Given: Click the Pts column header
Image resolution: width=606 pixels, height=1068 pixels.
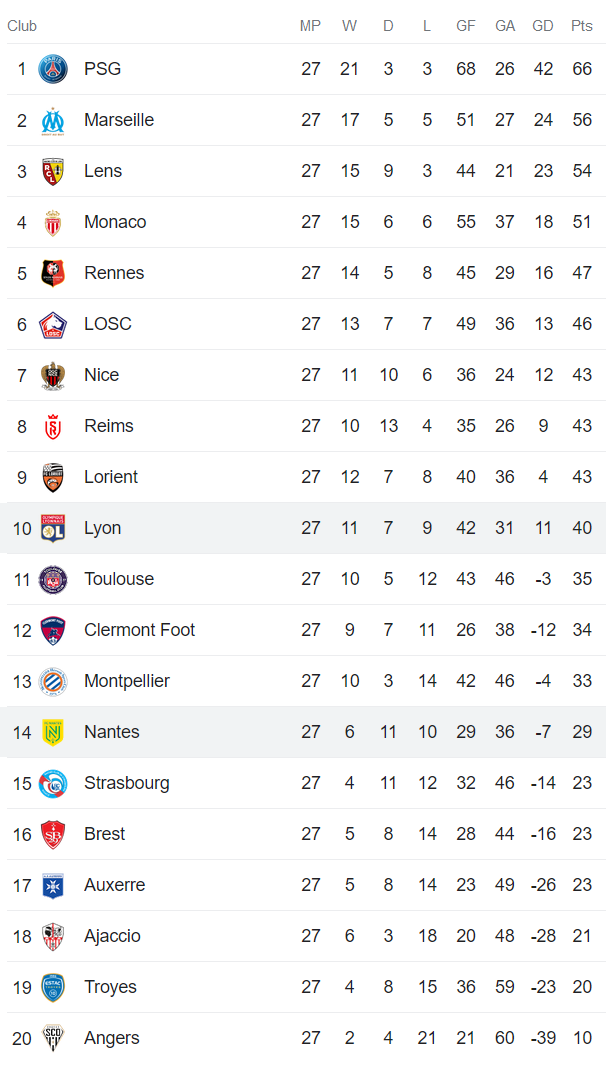Looking at the screenshot, I should click(581, 26).
